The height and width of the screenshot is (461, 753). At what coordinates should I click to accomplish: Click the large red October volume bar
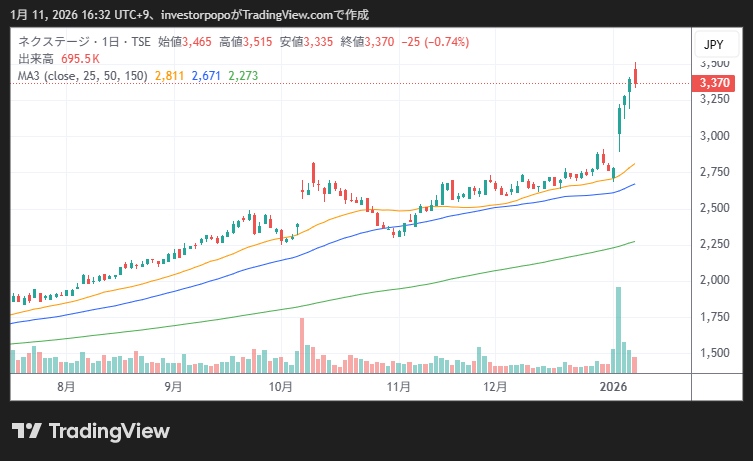point(301,346)
